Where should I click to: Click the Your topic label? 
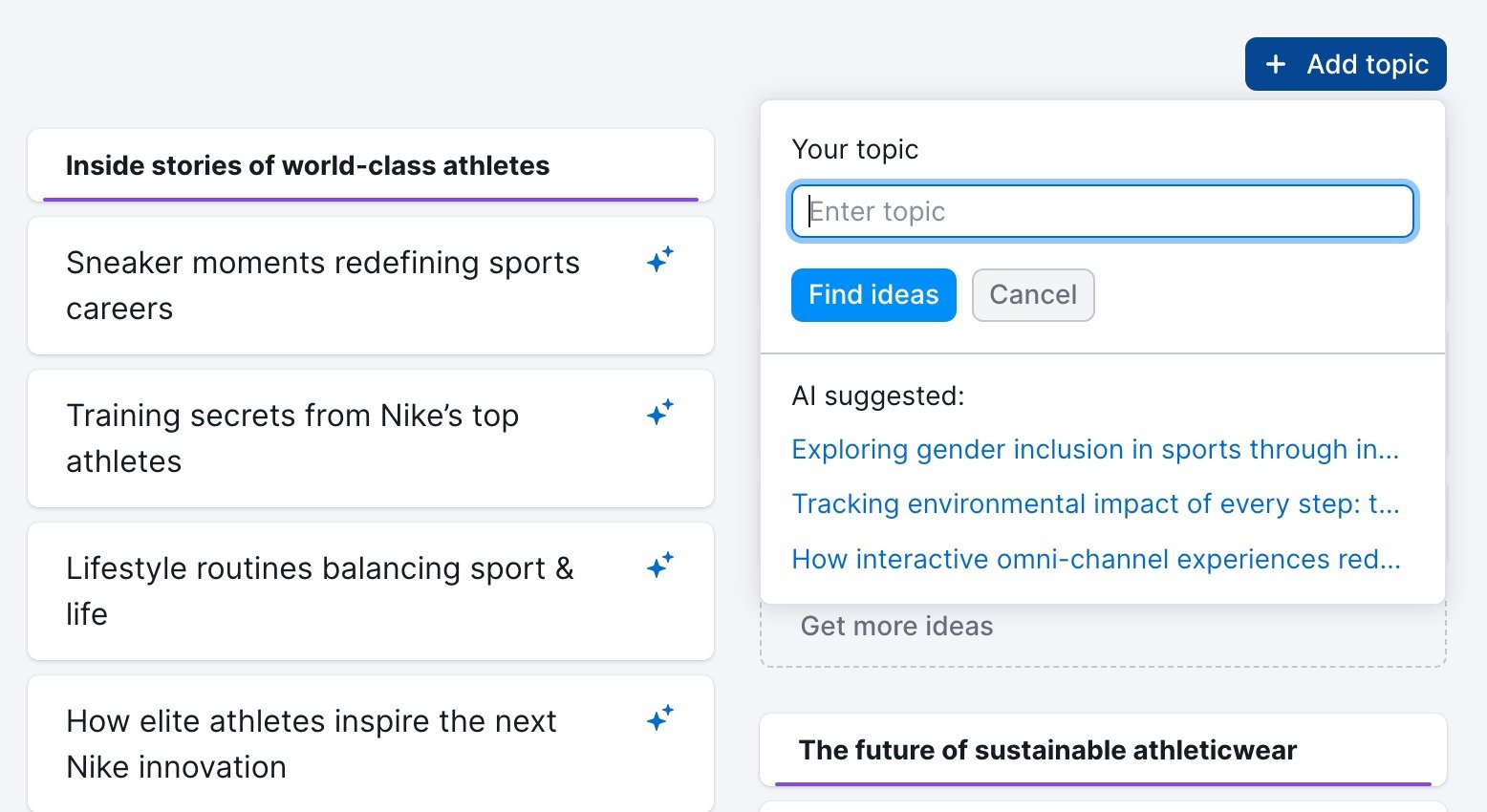click(854, 150)
